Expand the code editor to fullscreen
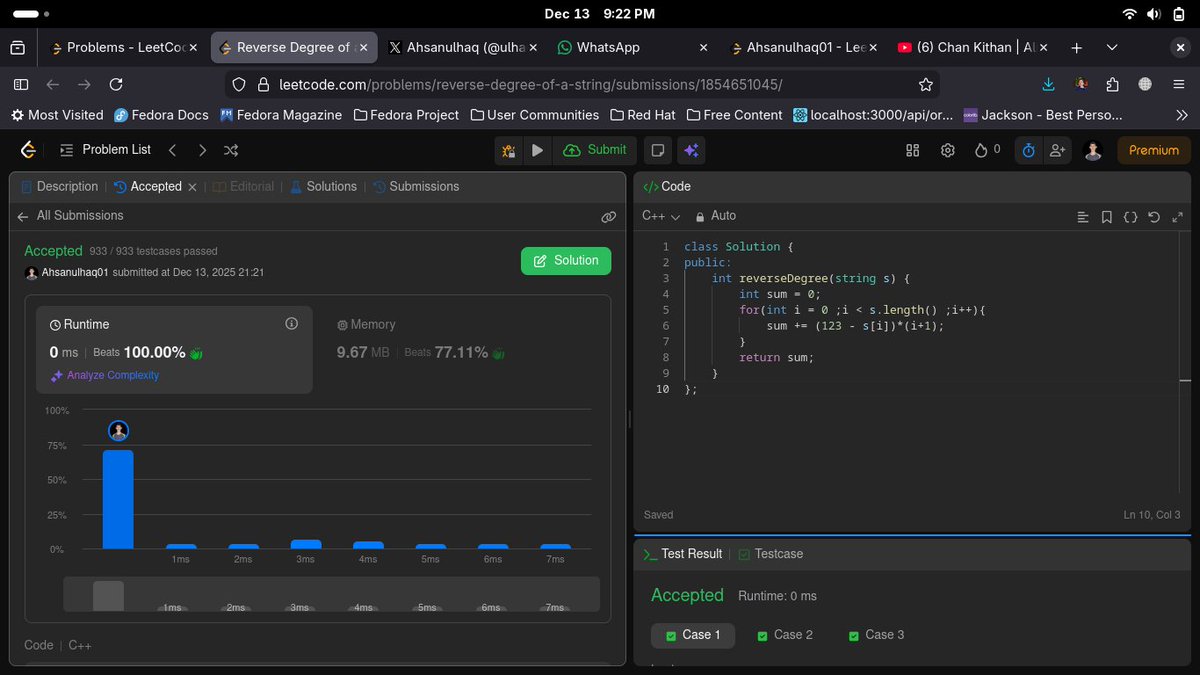 tap(1177, 217)
